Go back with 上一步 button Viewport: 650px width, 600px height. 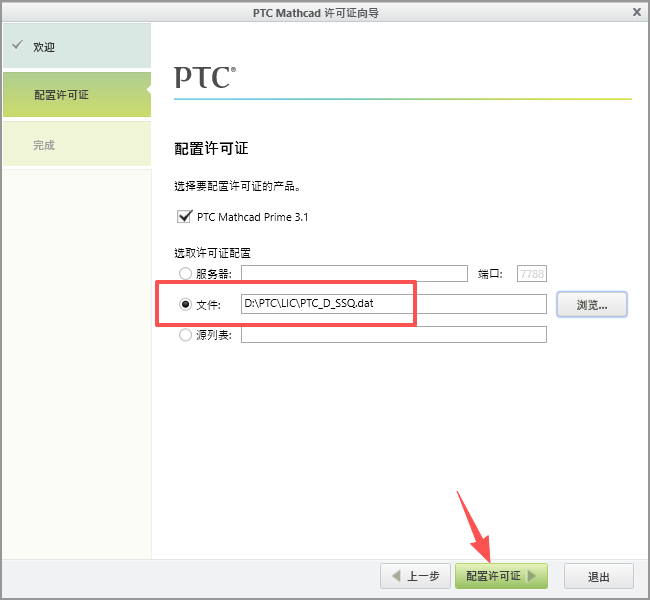415,576
